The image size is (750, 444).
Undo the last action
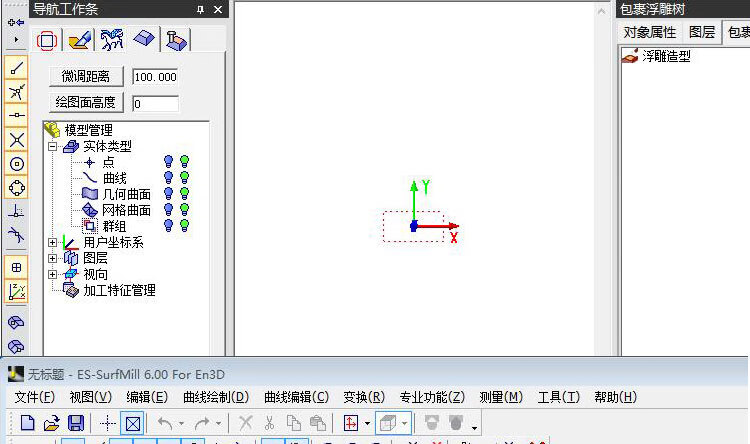(x=165, y=423)
